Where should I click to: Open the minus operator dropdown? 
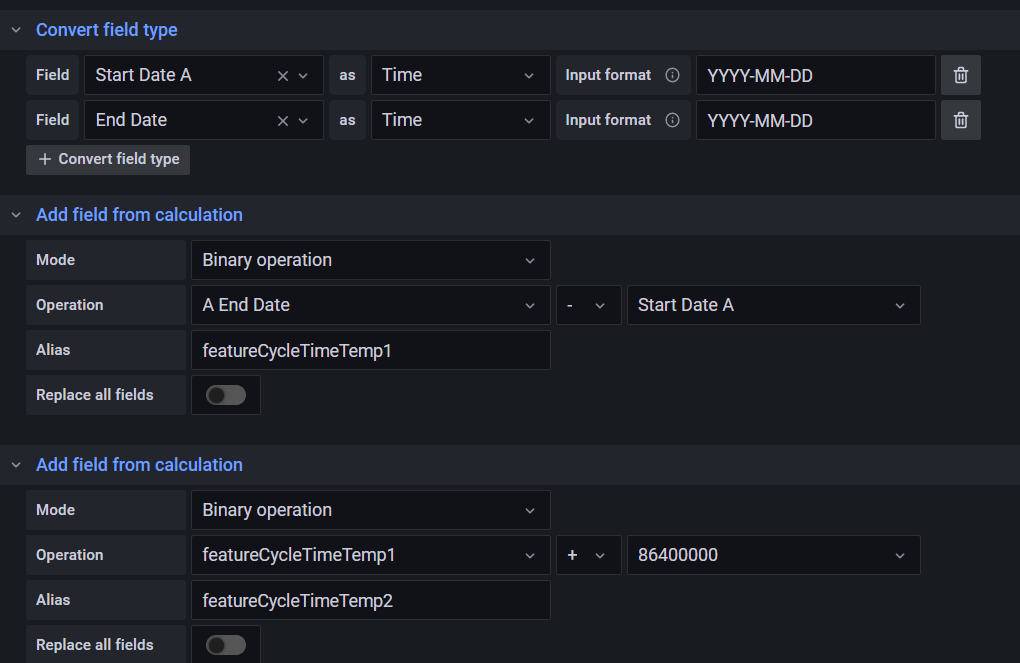[588, 304]
